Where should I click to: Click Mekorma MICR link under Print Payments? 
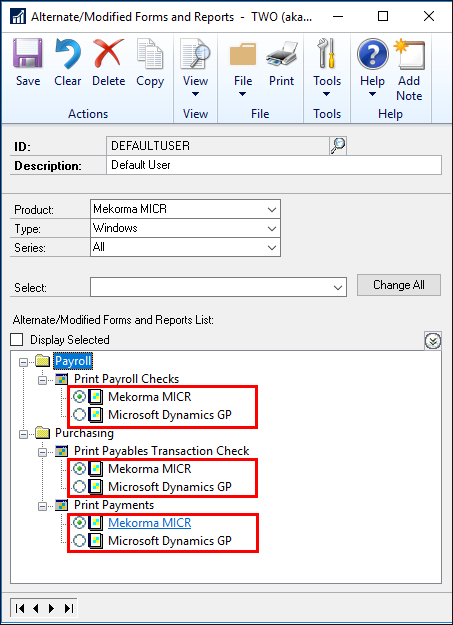(x=150, y=523)
